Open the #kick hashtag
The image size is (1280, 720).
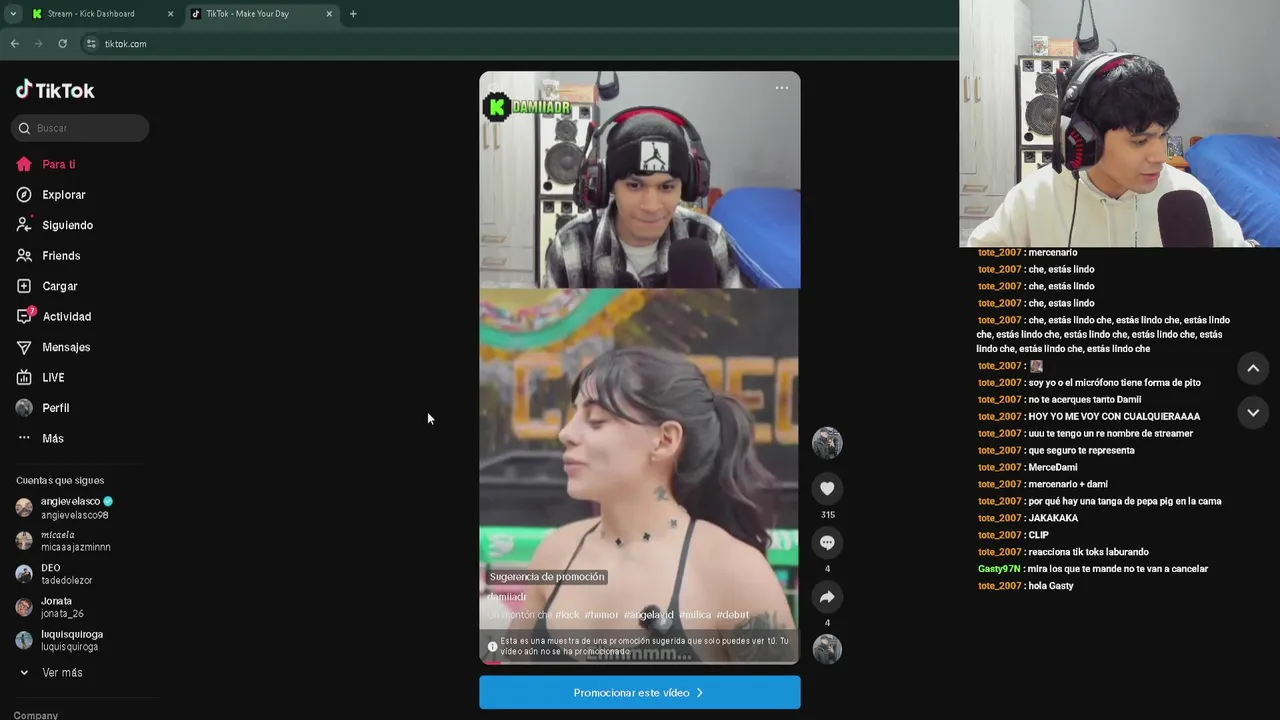[567, 615]
